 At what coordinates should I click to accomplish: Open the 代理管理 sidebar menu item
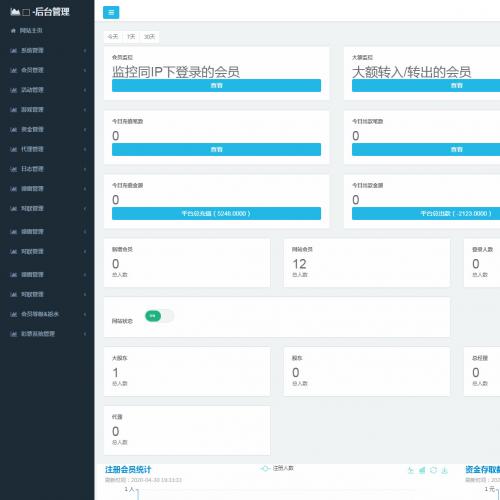tap(32, 149)
